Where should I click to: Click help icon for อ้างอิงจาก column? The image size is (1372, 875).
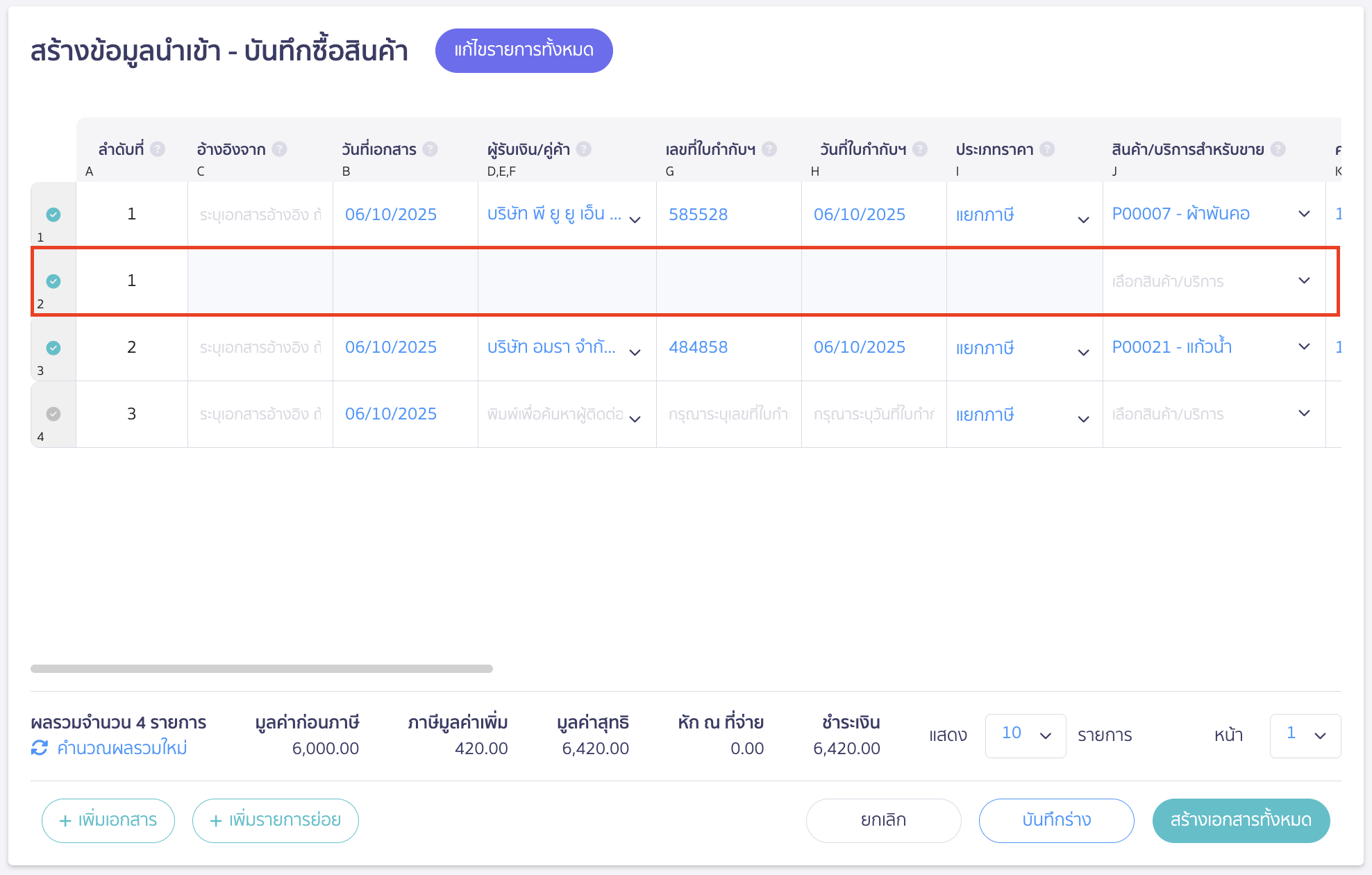click(x=280, y=149)
